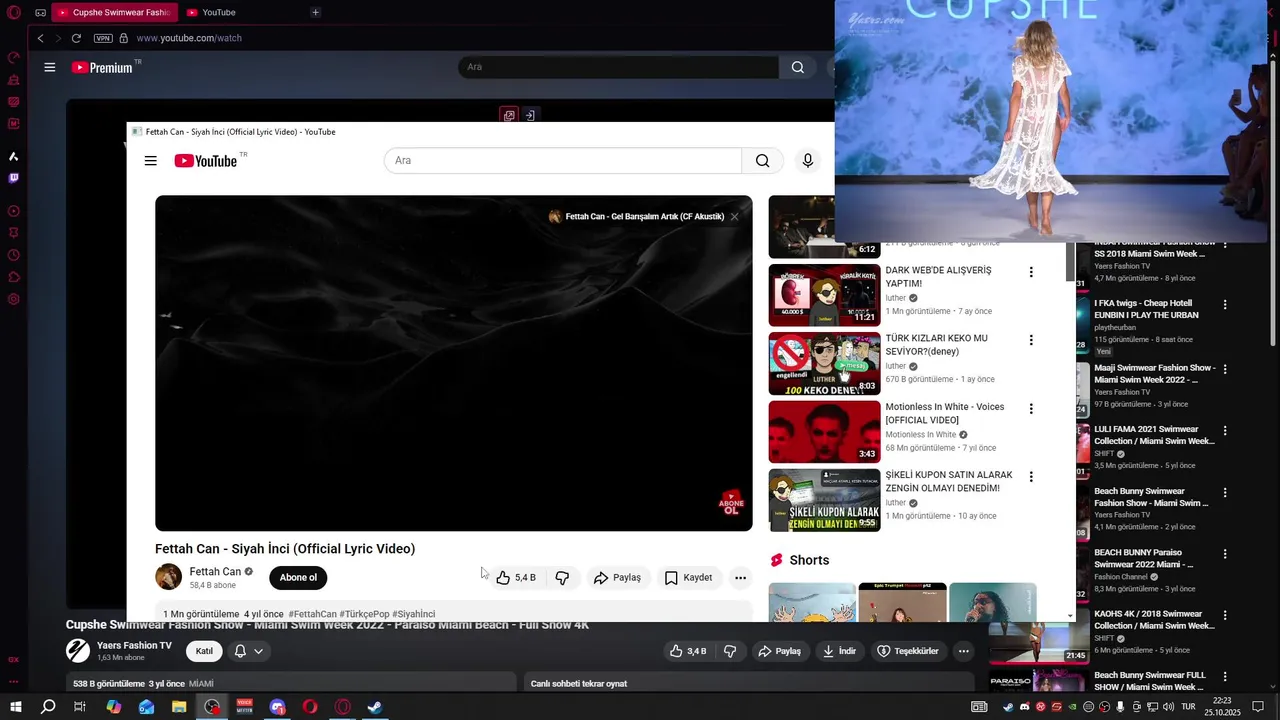The image size is (1280, 720).
Task: Click the voice search microphone in popup window
Action: [x=808, y=161]
